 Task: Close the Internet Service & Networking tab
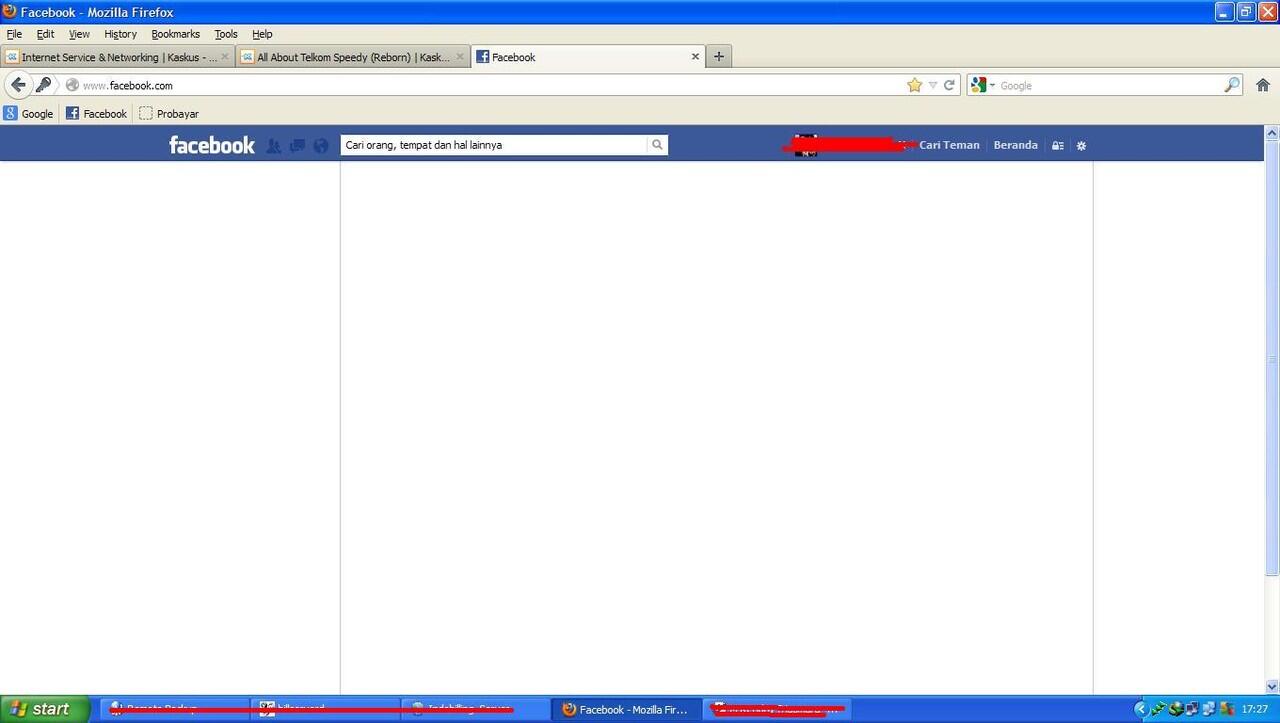point(225,57)
